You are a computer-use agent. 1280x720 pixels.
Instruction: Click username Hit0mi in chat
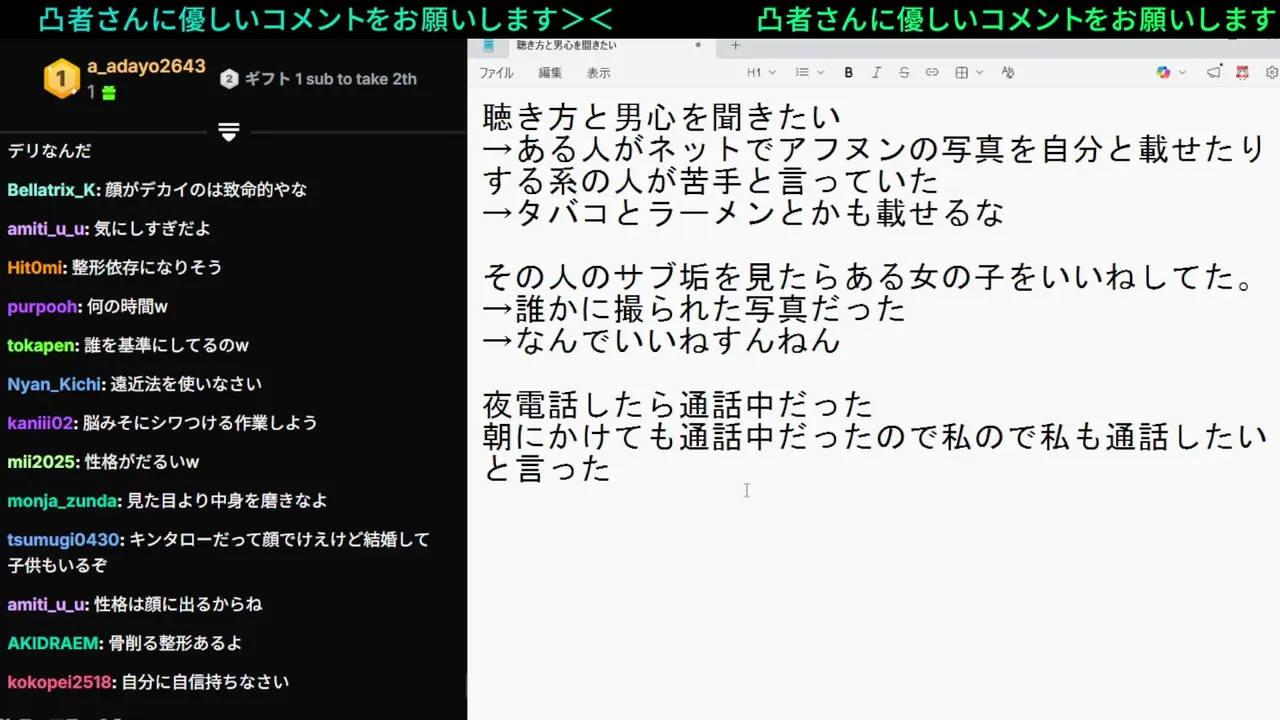35,268
